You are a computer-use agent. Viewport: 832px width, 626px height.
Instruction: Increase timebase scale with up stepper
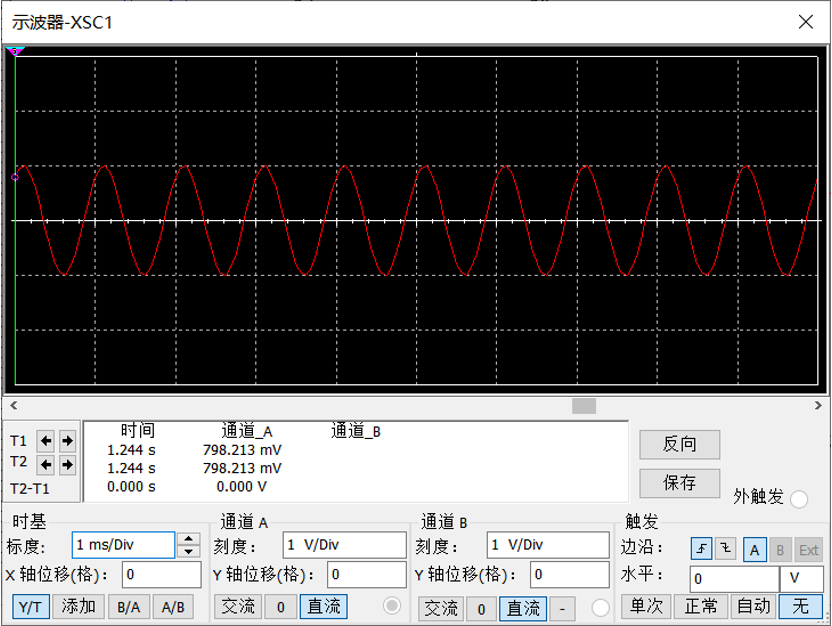188,539
